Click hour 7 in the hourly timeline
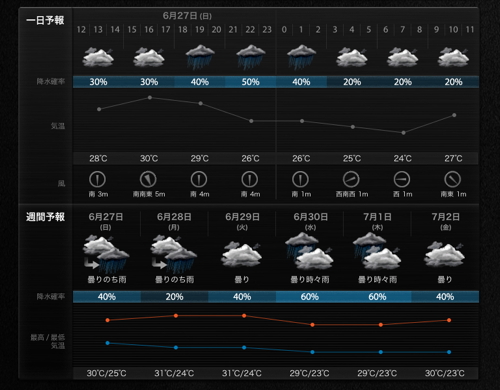Image resolution: width=500 pixels, height=390 pixels. click(x=402, y=30)
